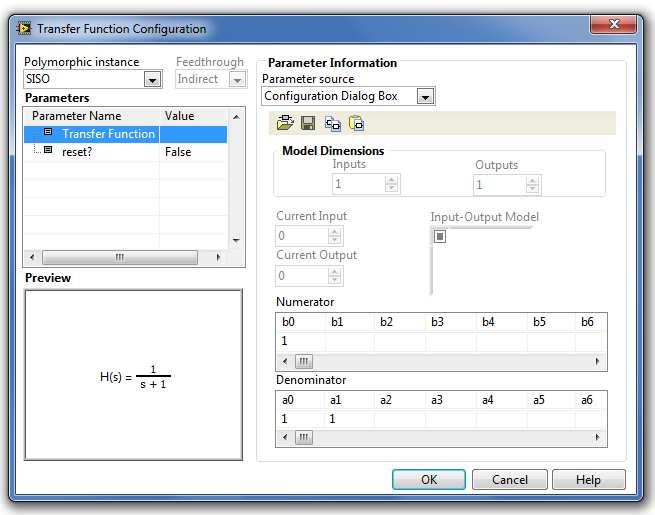Click the Outputs stepper arrows
The image size is (655, 515).
[532, 185]
